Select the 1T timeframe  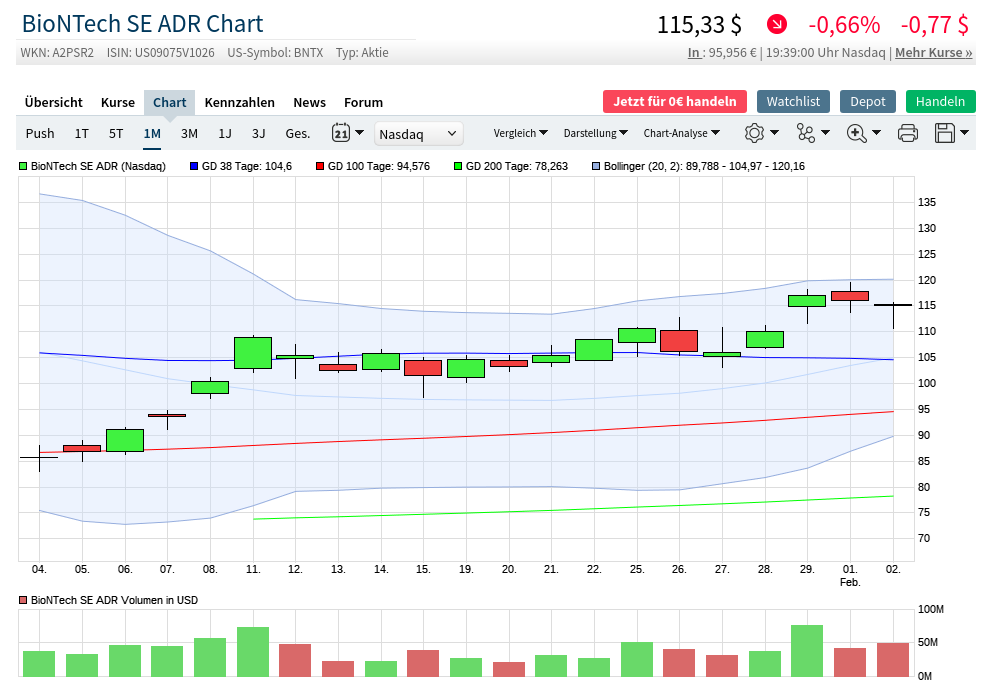(82, 133)
